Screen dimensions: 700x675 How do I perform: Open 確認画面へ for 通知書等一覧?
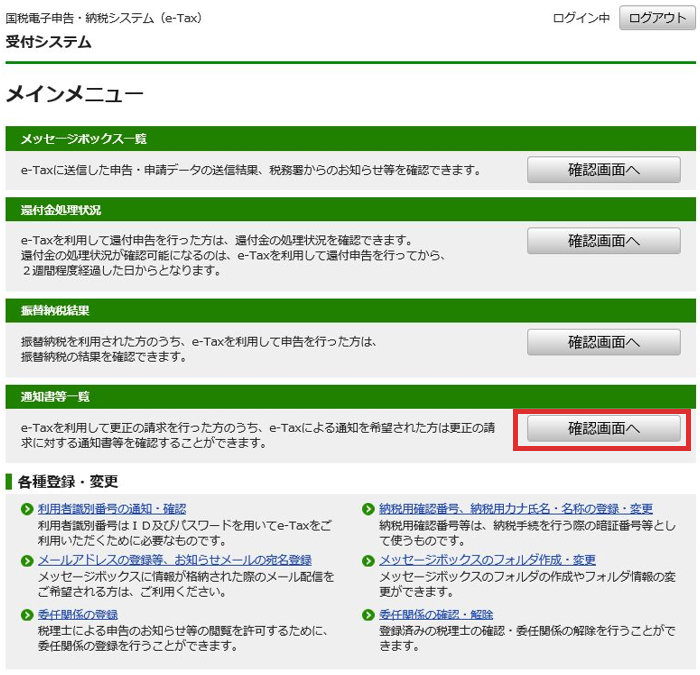[604, 428]
